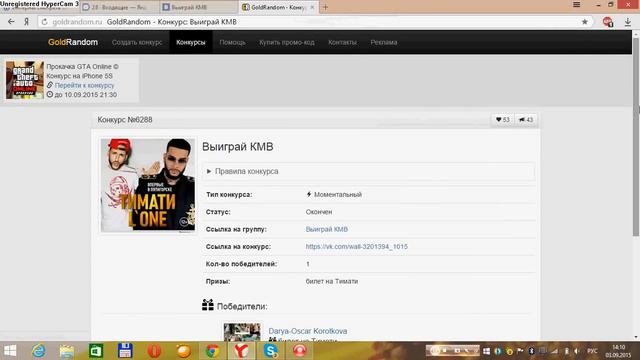
Task: Click the Конкурс №6288 header text
Action: 125,120
